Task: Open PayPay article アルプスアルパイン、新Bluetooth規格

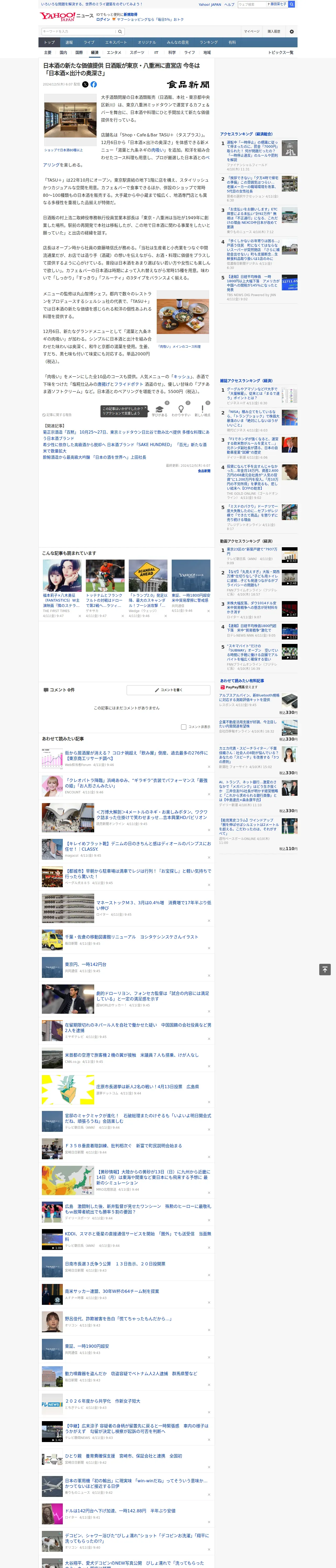Action: (x=249, y=697)
